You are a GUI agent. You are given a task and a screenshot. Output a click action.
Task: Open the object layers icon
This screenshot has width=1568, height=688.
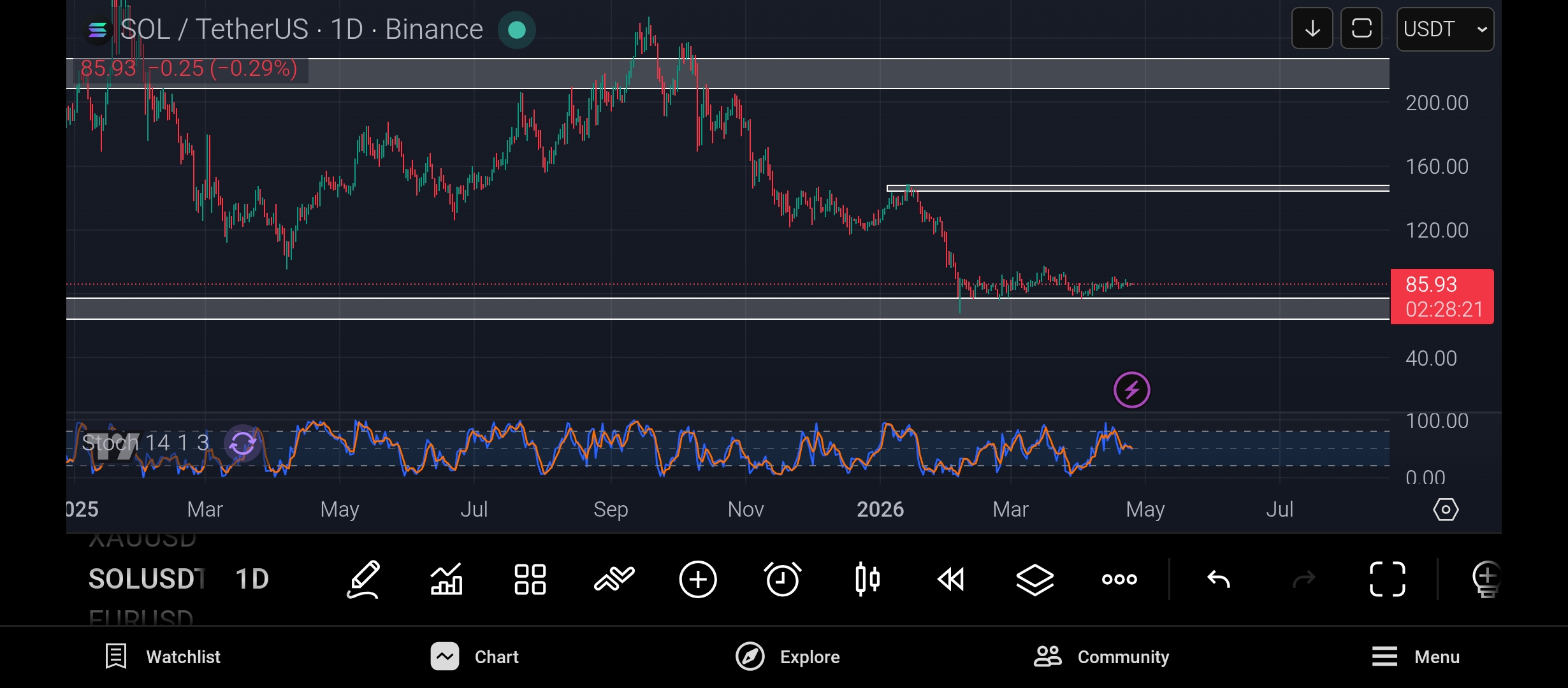[x=1034, y=579]
